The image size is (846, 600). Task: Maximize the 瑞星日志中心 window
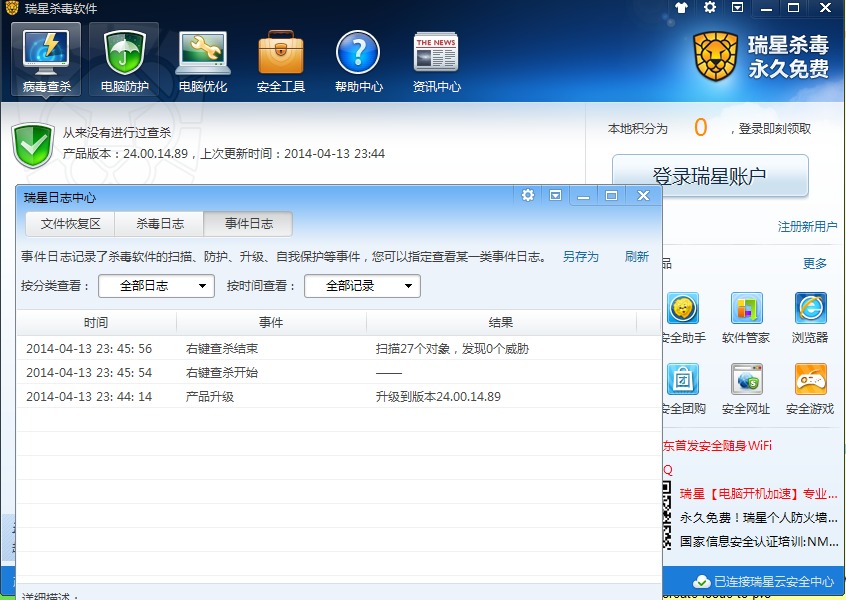point(611,195)
